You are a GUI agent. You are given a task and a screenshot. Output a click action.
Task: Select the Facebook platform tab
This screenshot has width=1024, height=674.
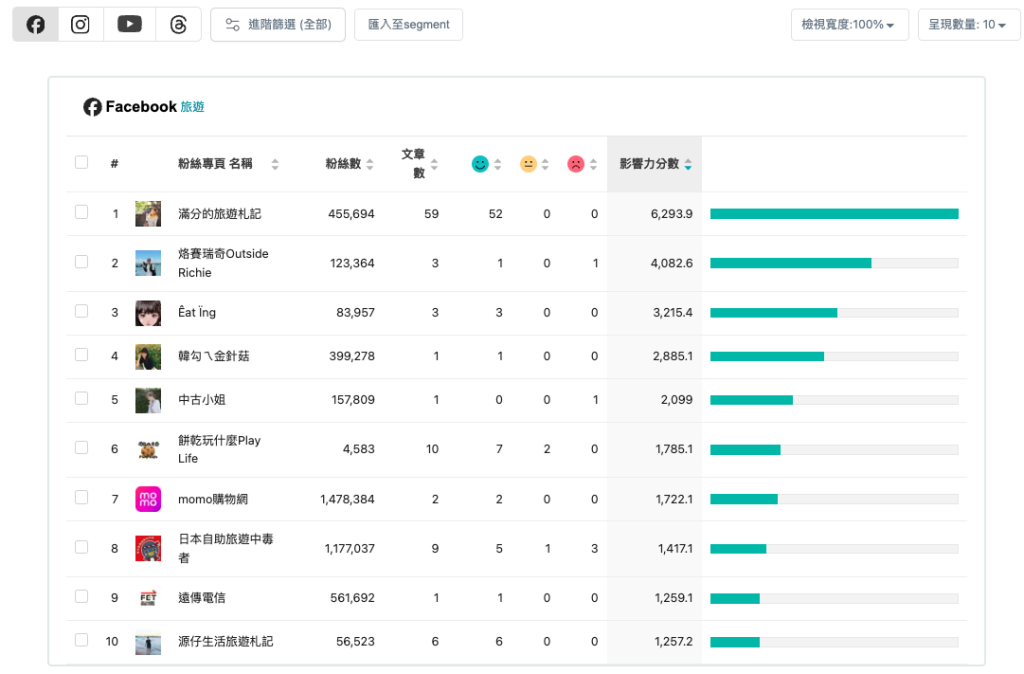pos(35,25)
